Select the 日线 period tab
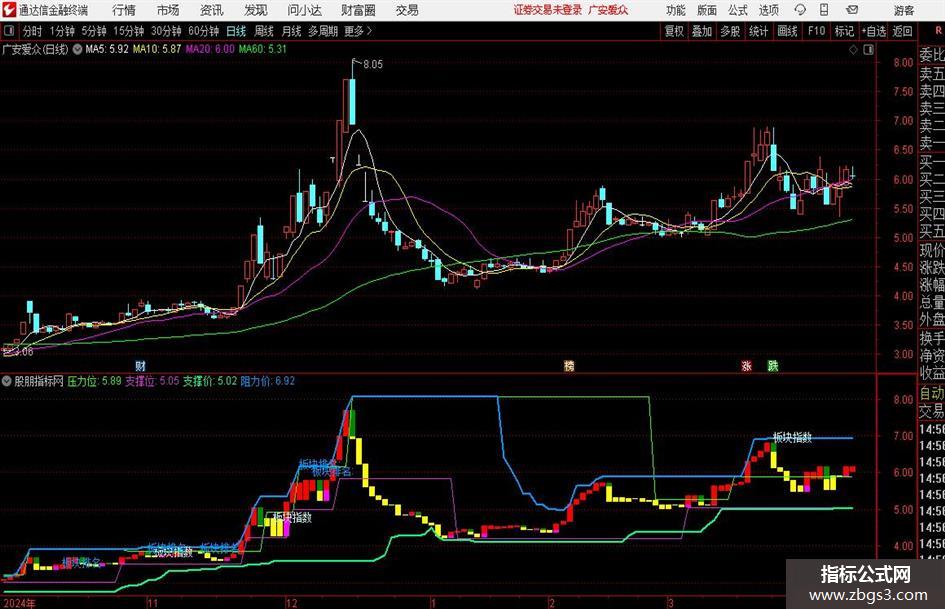 pyautogui.click(x=236, y=31)
